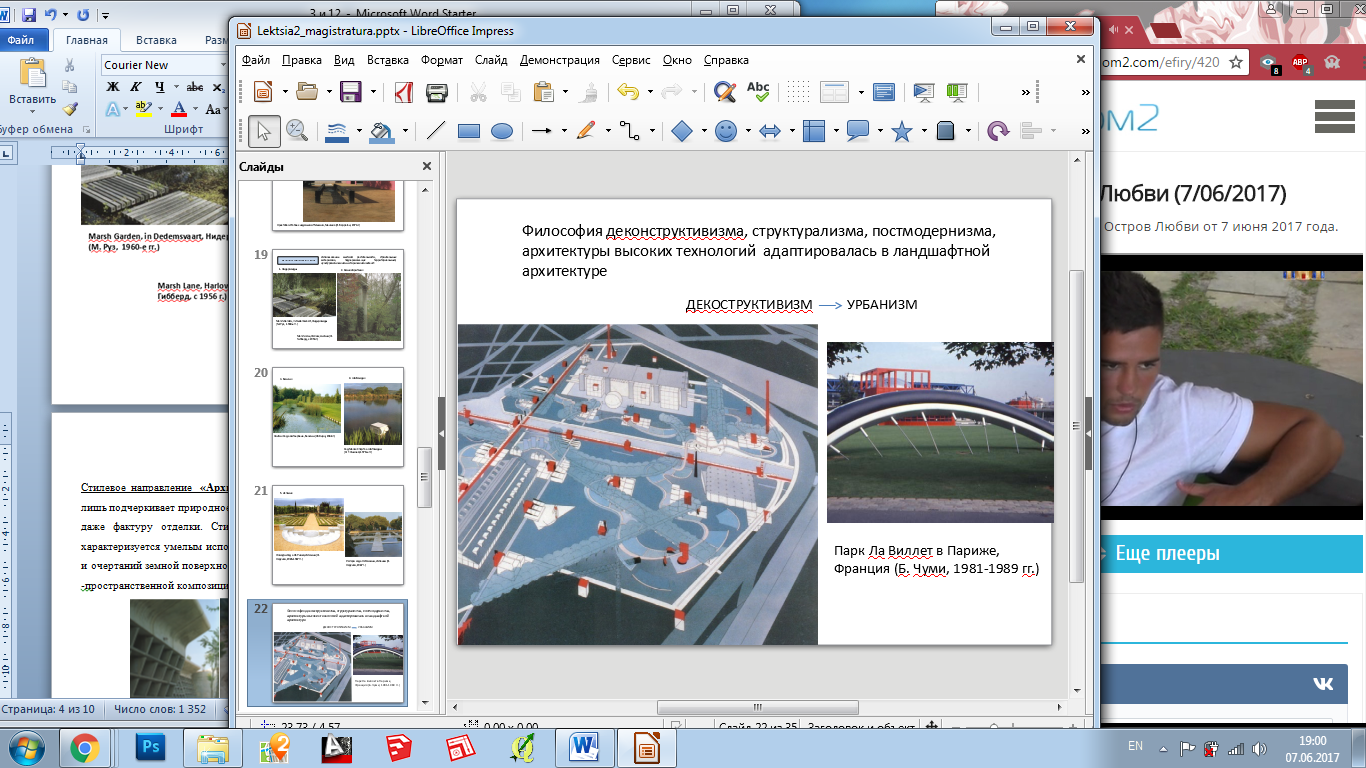Select the Line drawing tool
Image resolution: width=1366 pixels, height=768 pixels.
pos(436,131)
